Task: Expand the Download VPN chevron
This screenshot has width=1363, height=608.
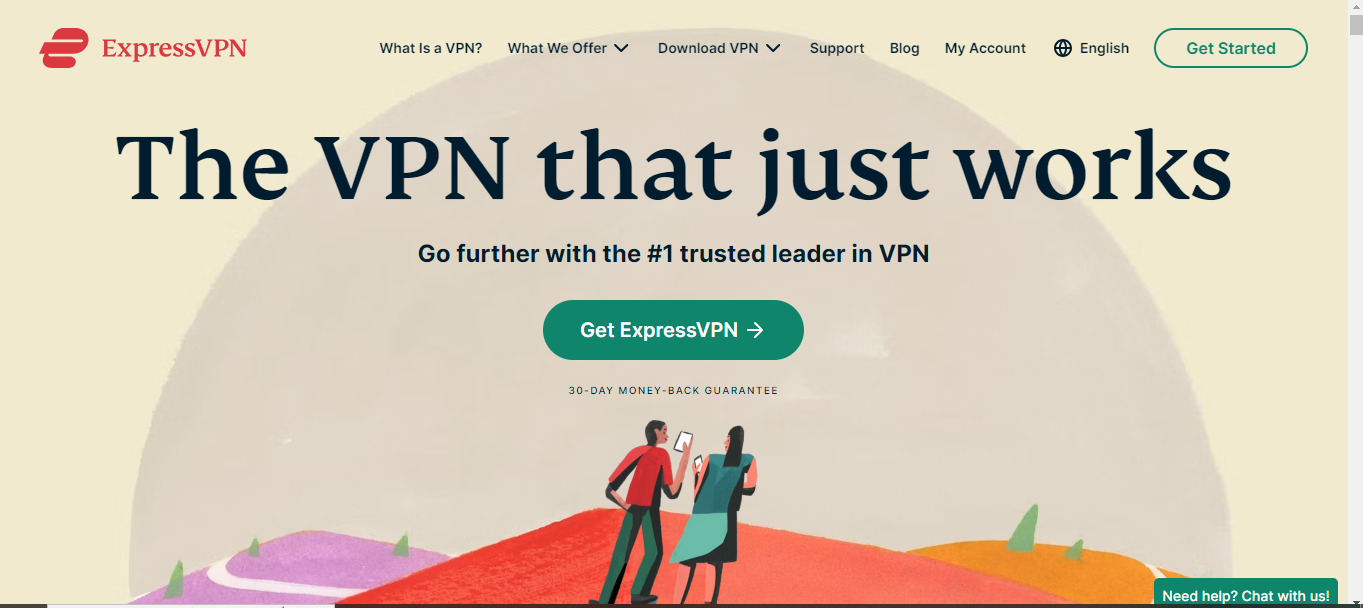Action: point(773,48)
